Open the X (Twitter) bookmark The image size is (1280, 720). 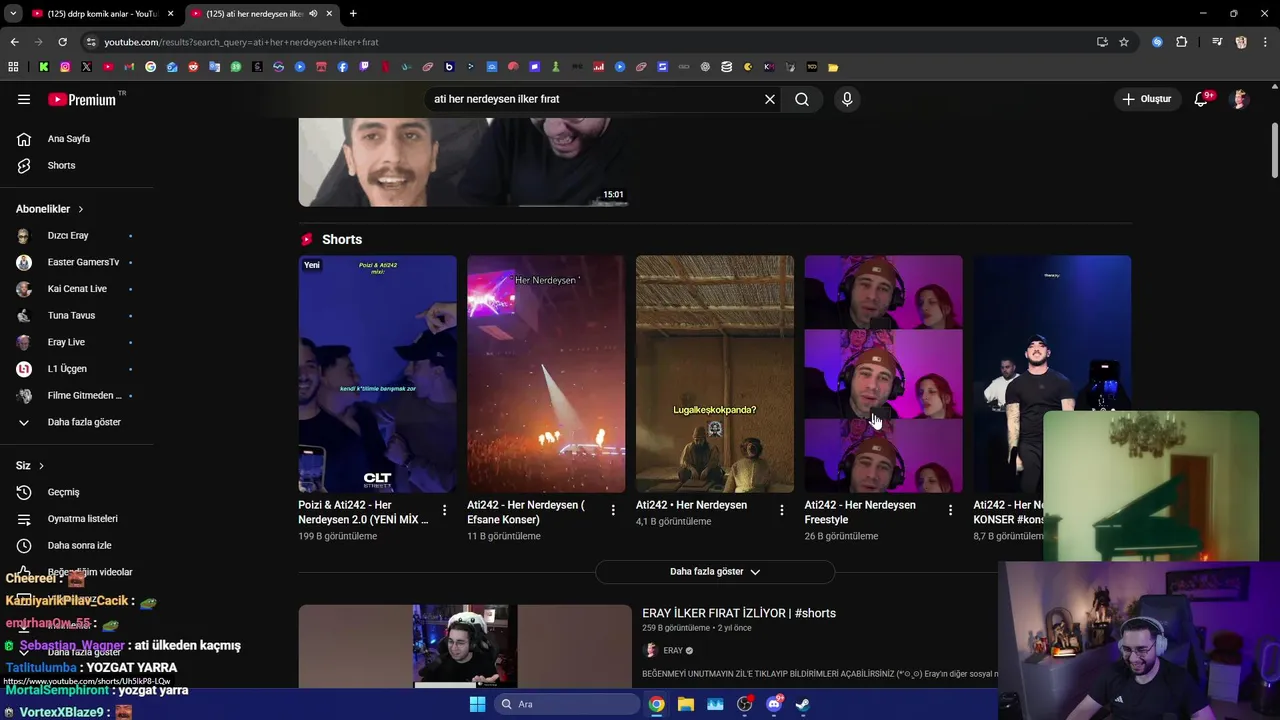[x=87, y=67]
